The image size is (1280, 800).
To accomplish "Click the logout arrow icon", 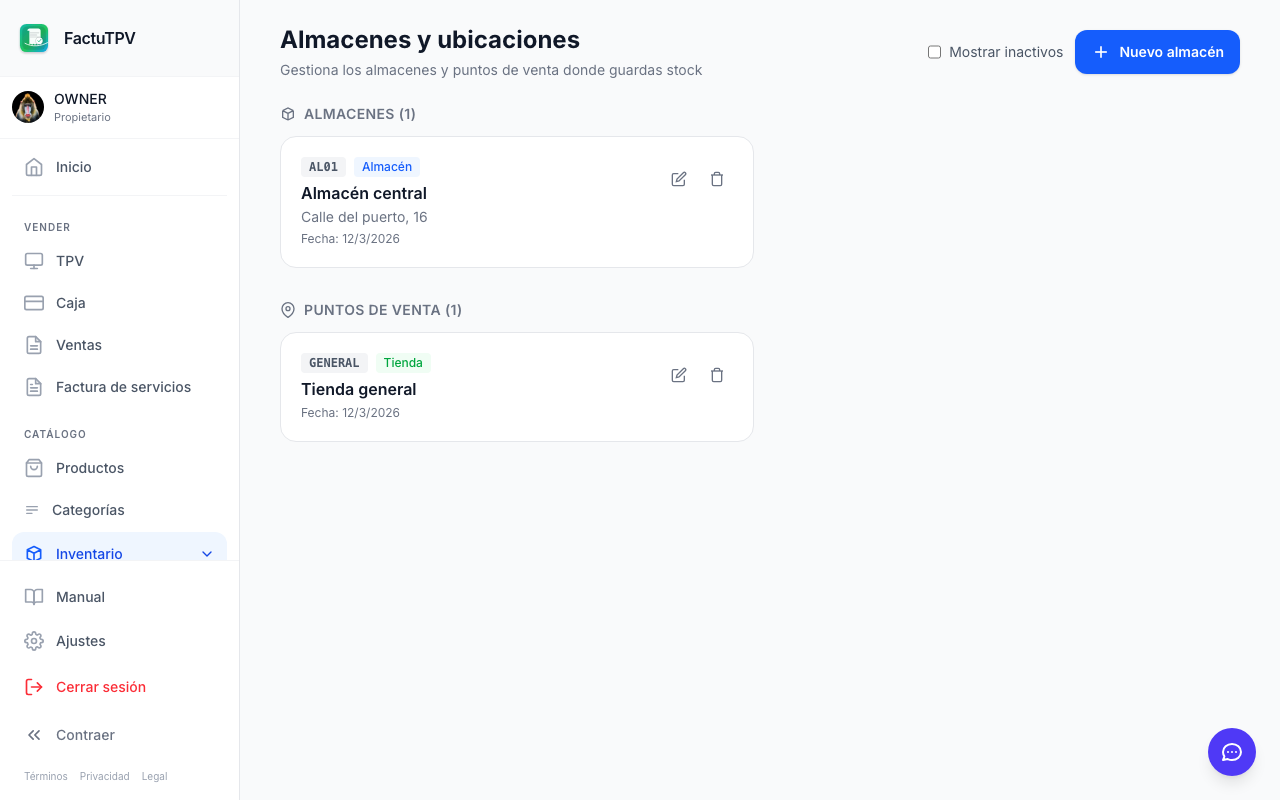I will point(34,687).
